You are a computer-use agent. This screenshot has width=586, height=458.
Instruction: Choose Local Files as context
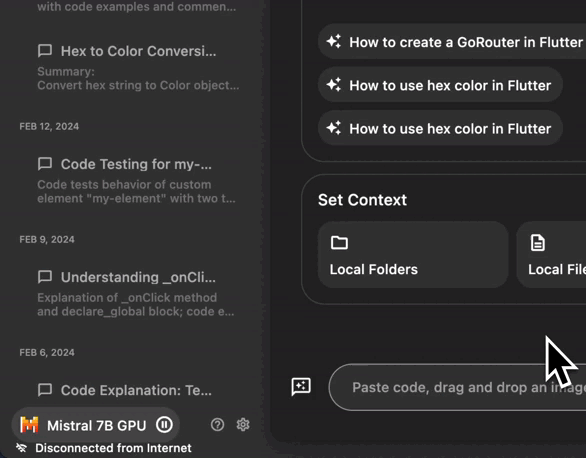[x=551, y=255]
